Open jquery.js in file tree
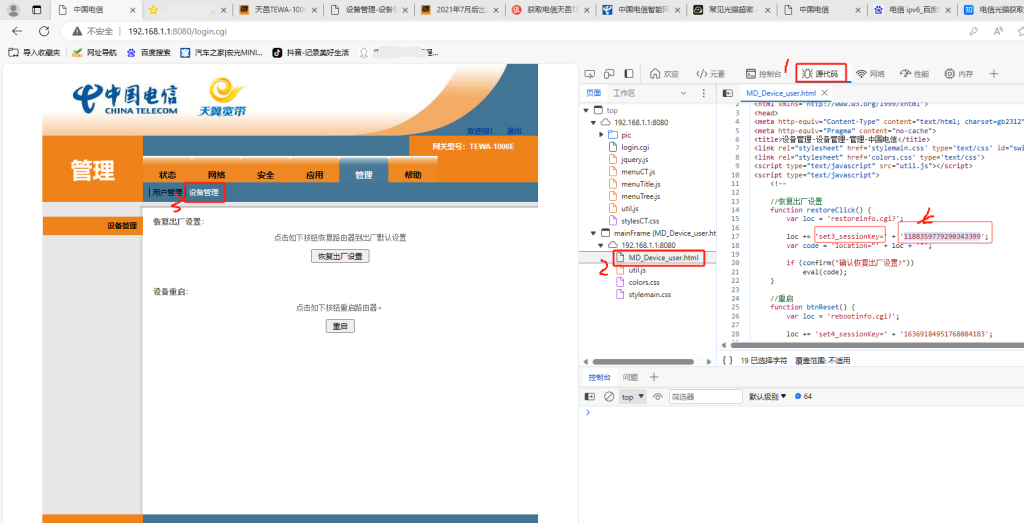 634,159
